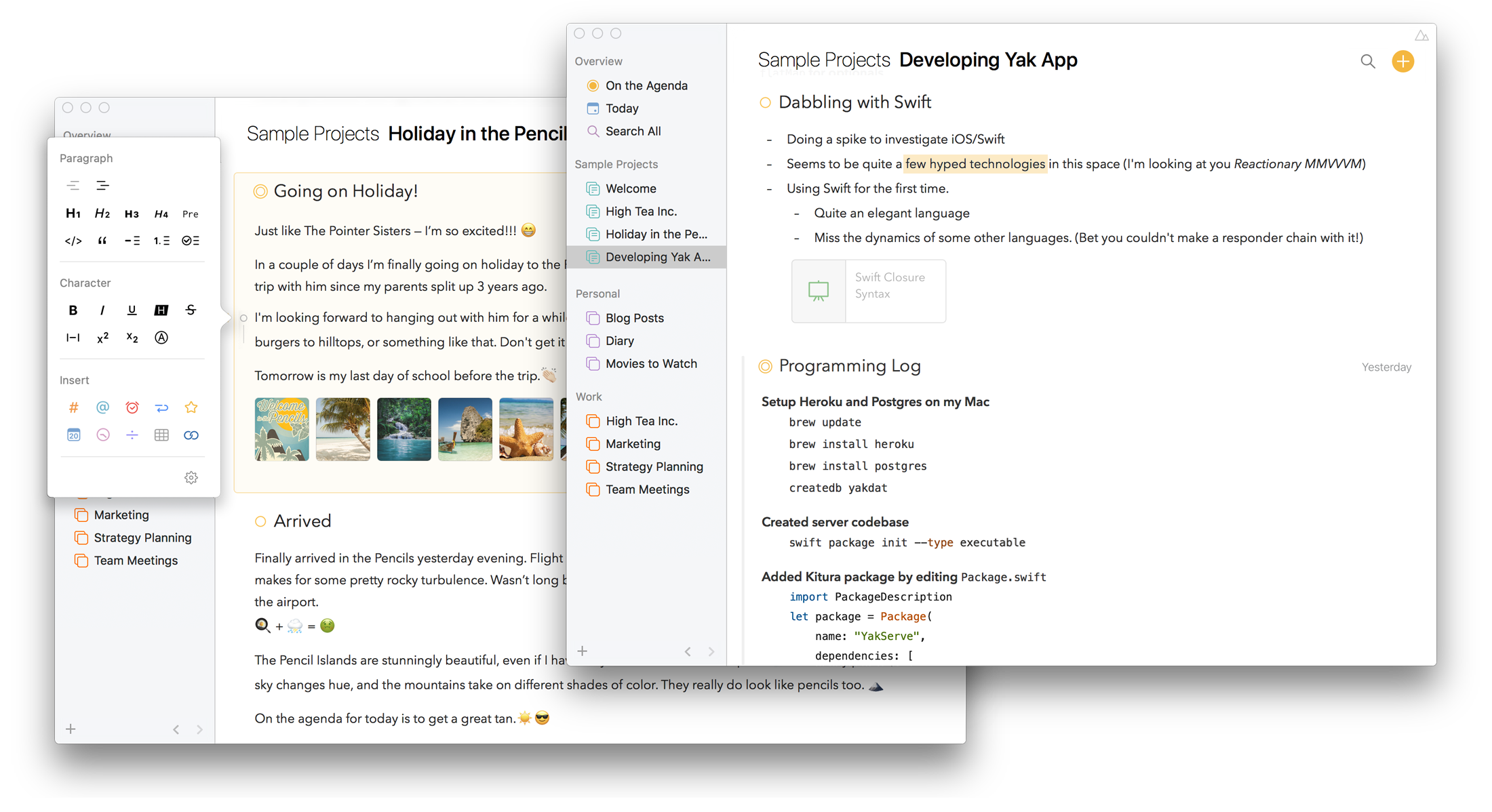Open the Swift Closure Syntax attachment
The height and width of the screenshot is (812, 1492).
coord(868,291)
